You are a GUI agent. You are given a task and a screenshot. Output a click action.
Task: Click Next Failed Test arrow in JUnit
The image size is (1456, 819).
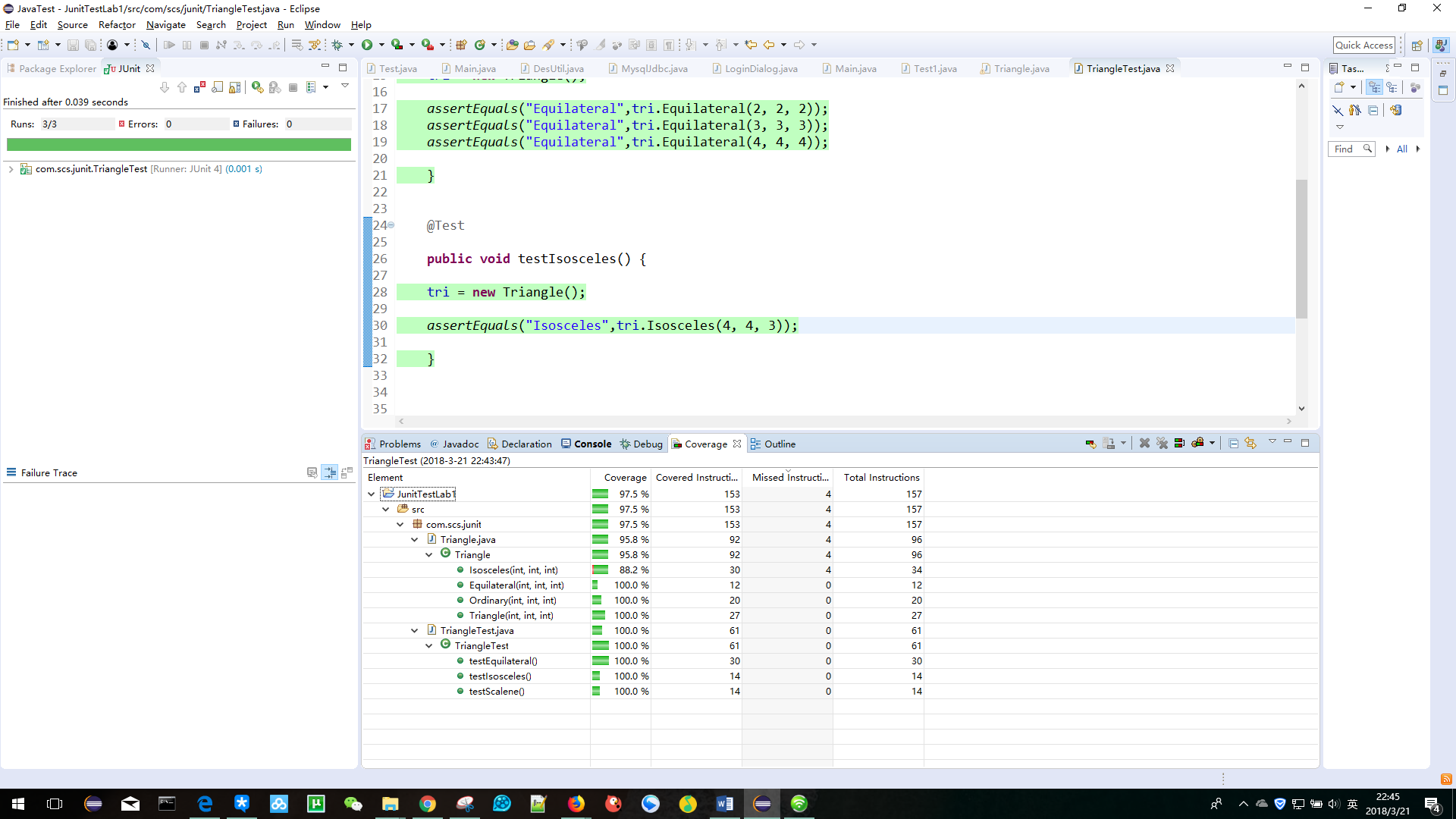pyautogui.click(x=165, y=87)
